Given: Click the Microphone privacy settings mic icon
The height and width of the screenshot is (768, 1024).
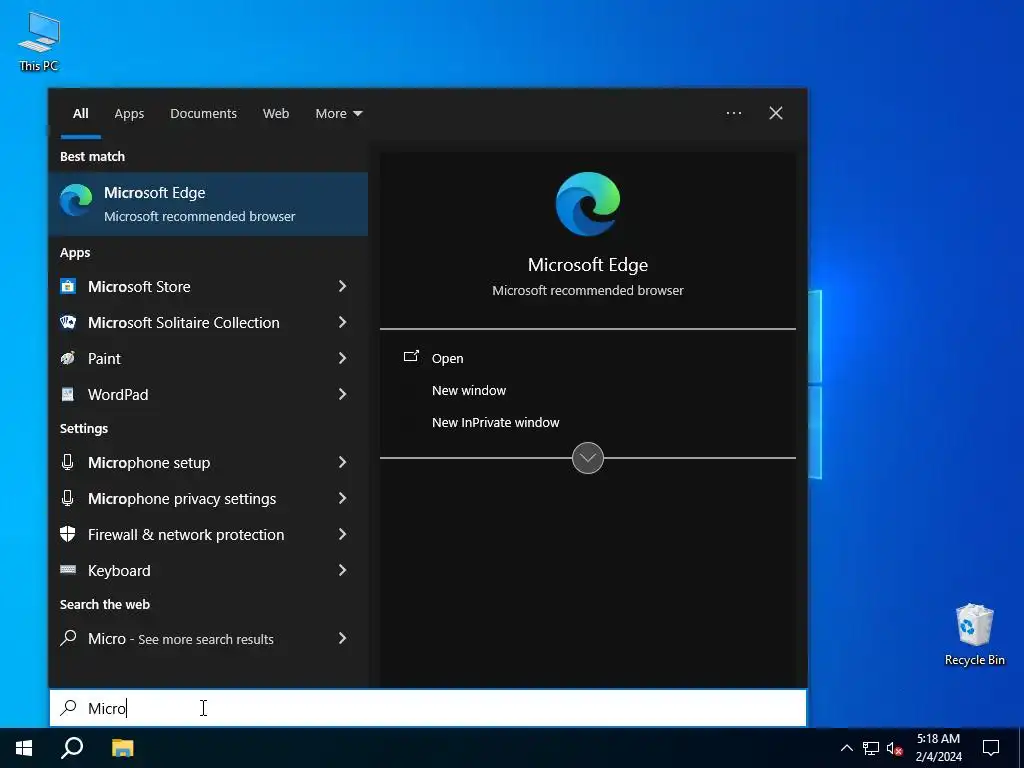Looking at the screenshot, I should (67, 498).
